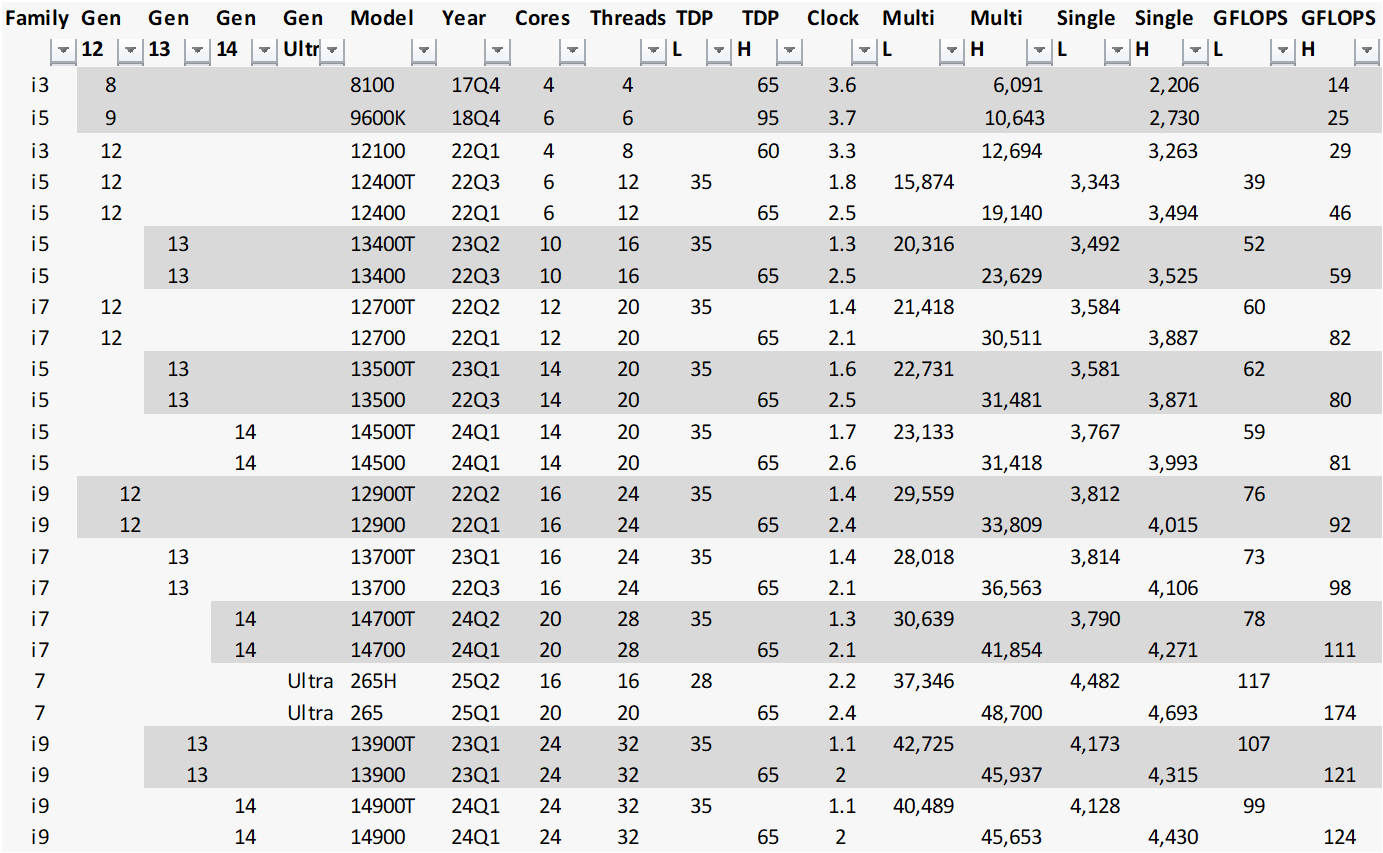Open the Gen 14 column filter dropdown
Image resolution: width=1383 pixels, height=853 pixels.
coord(264,50)
